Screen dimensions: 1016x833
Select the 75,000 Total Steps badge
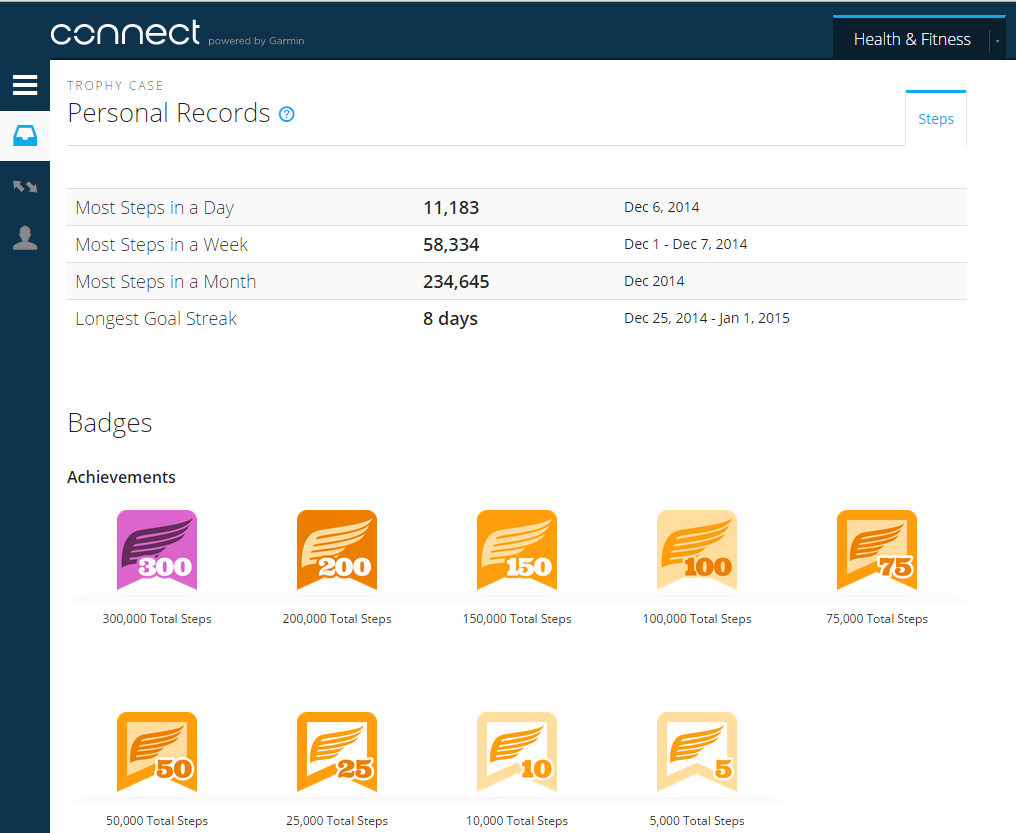click(877, 550)
